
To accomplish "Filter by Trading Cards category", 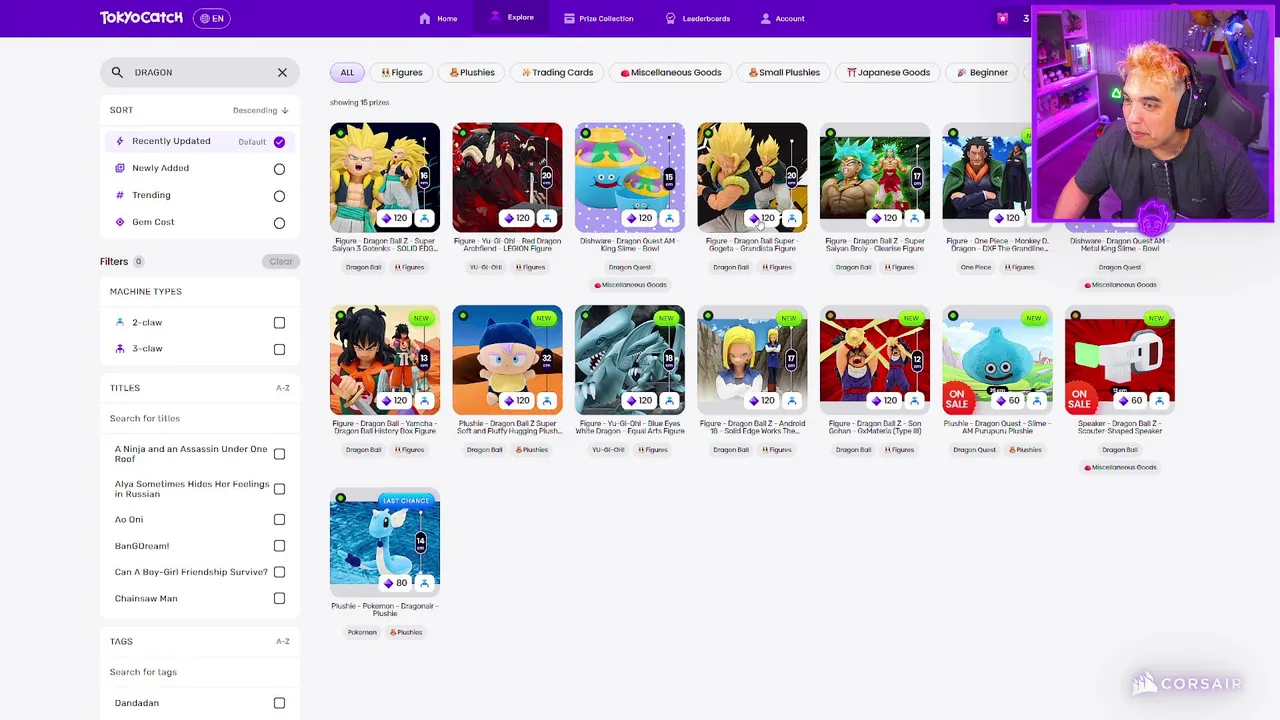I will click(x=557, y=72).
